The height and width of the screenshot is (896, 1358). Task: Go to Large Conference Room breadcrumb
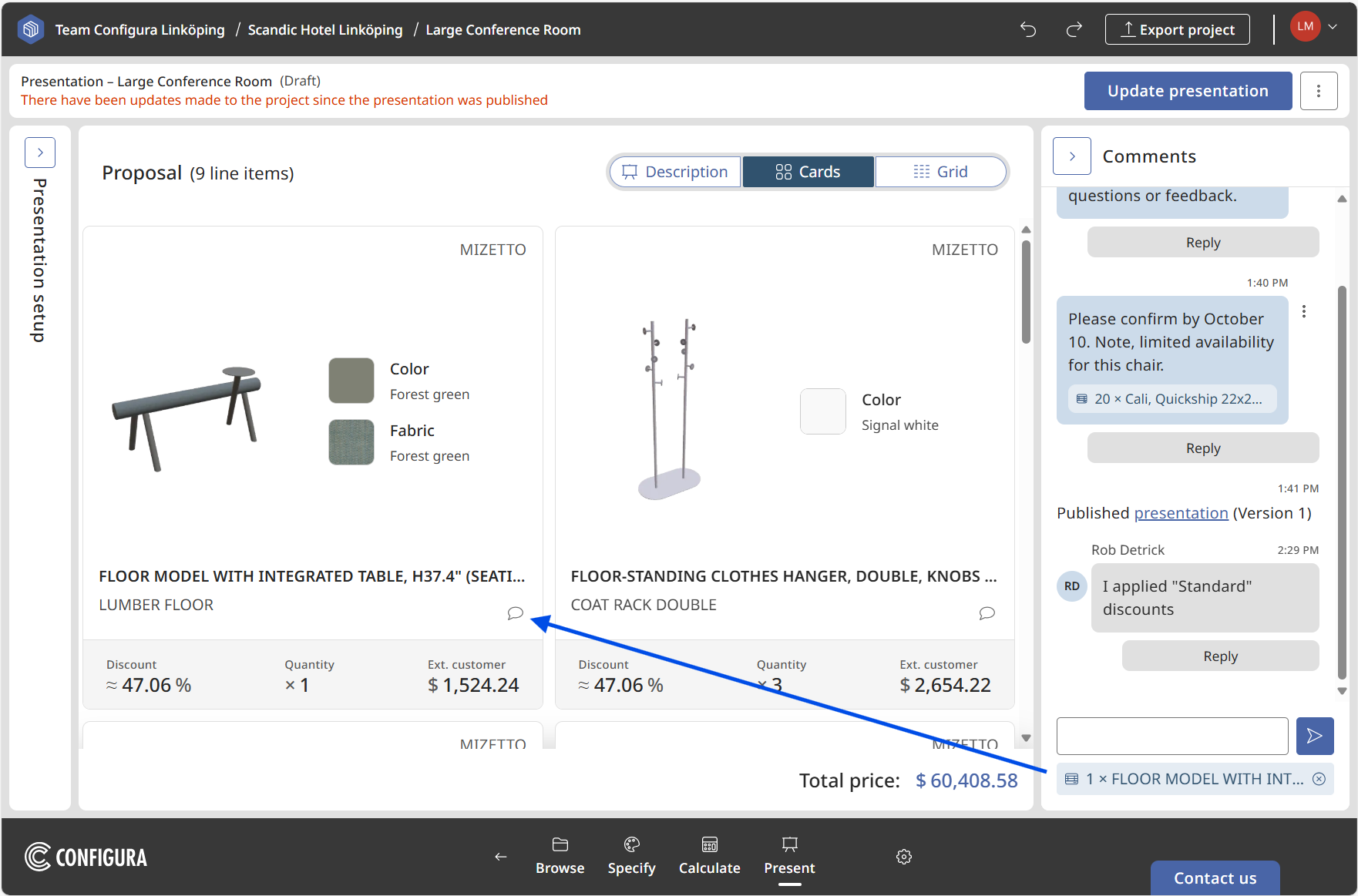click(x=503, y=29)
